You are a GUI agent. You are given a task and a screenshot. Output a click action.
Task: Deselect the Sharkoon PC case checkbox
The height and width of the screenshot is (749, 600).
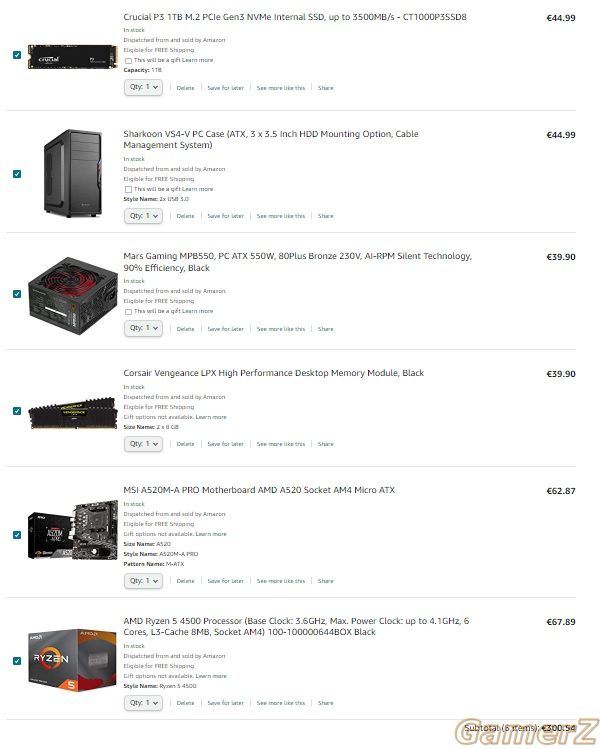coord(17,174)
